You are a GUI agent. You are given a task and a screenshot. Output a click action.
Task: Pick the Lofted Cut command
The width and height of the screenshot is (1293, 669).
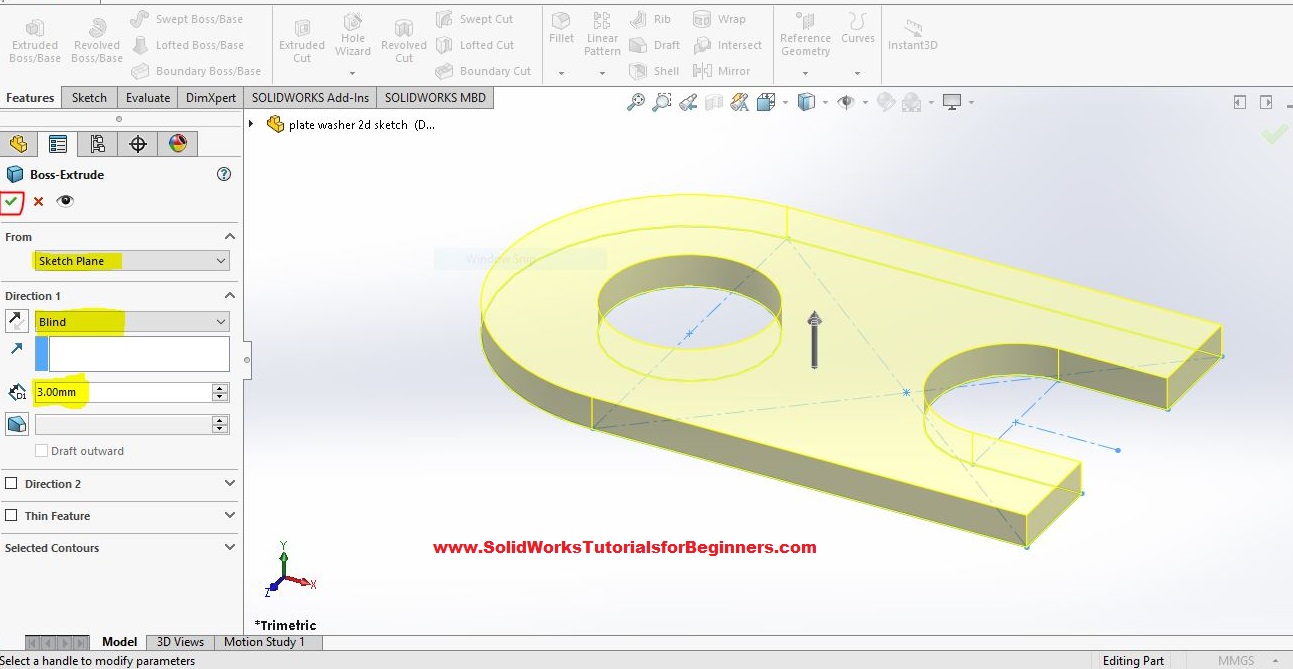pyautogui.click(x=474, y=45)
